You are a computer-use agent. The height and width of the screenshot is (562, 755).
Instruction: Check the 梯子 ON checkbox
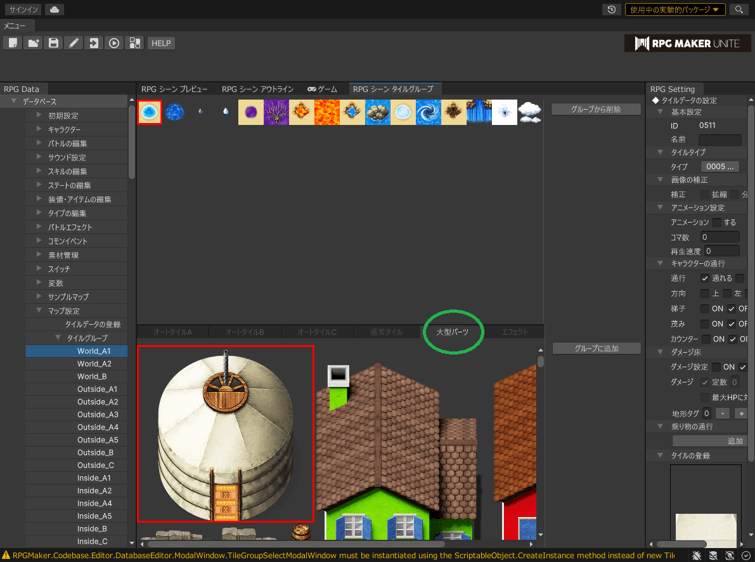(x=705, y=309)
